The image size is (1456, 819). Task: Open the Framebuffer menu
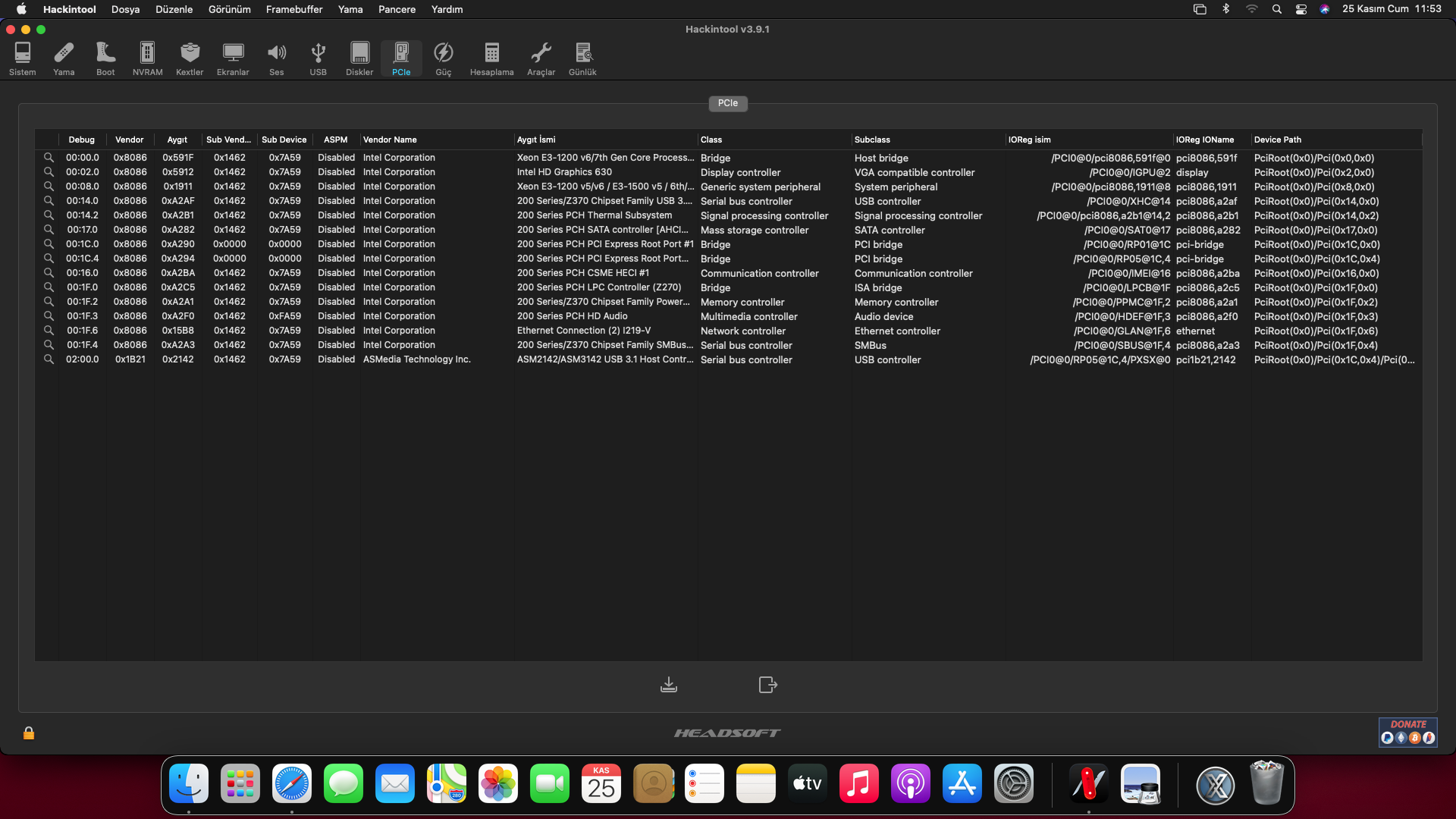pyautogui.click(x=293, y=9)
